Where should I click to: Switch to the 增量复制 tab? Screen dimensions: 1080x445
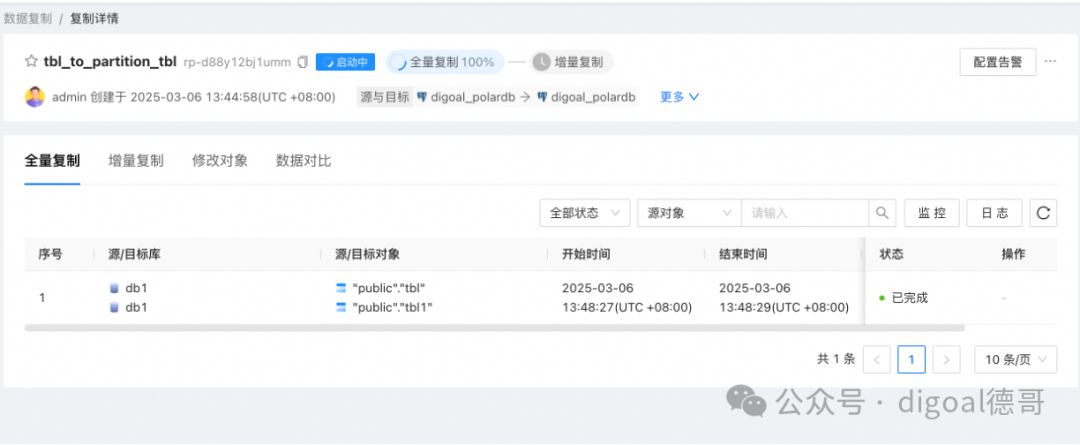point(136,161)
